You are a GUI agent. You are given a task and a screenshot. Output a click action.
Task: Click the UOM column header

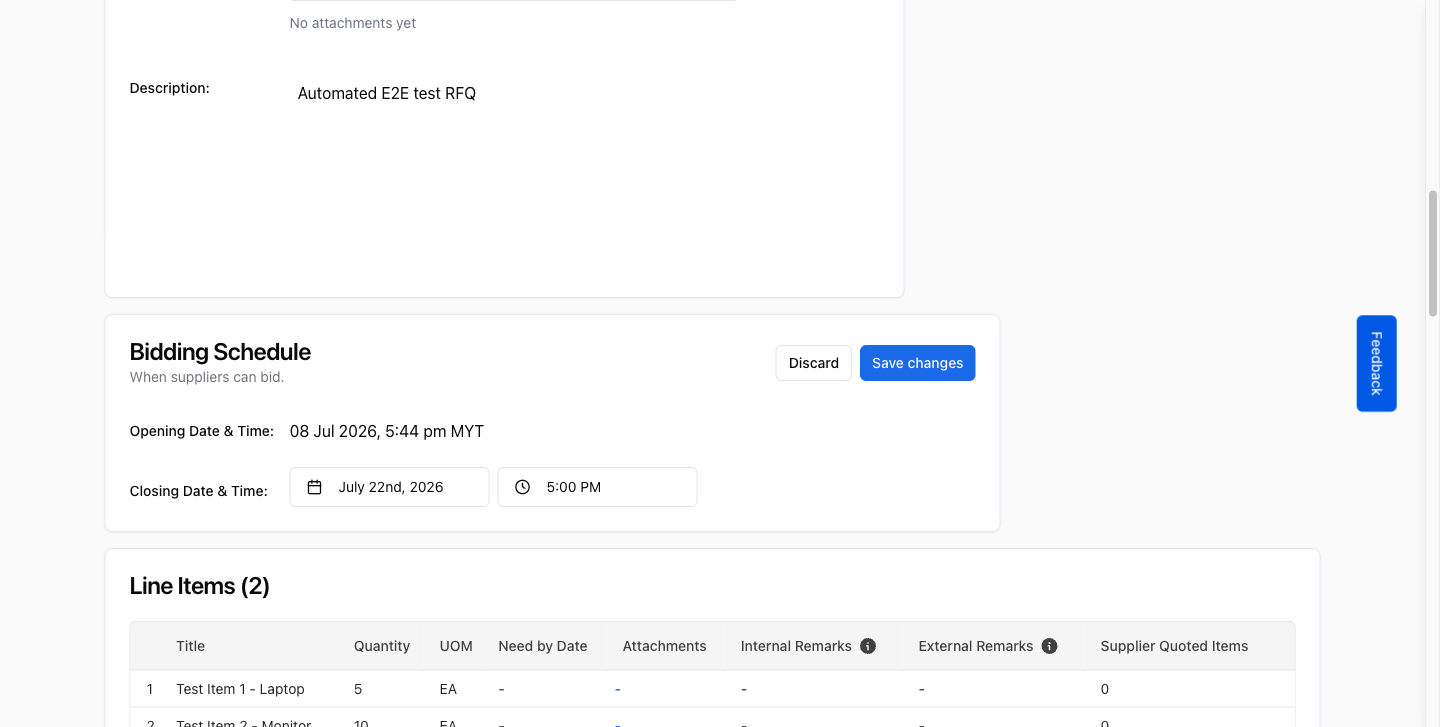[456, 646]
